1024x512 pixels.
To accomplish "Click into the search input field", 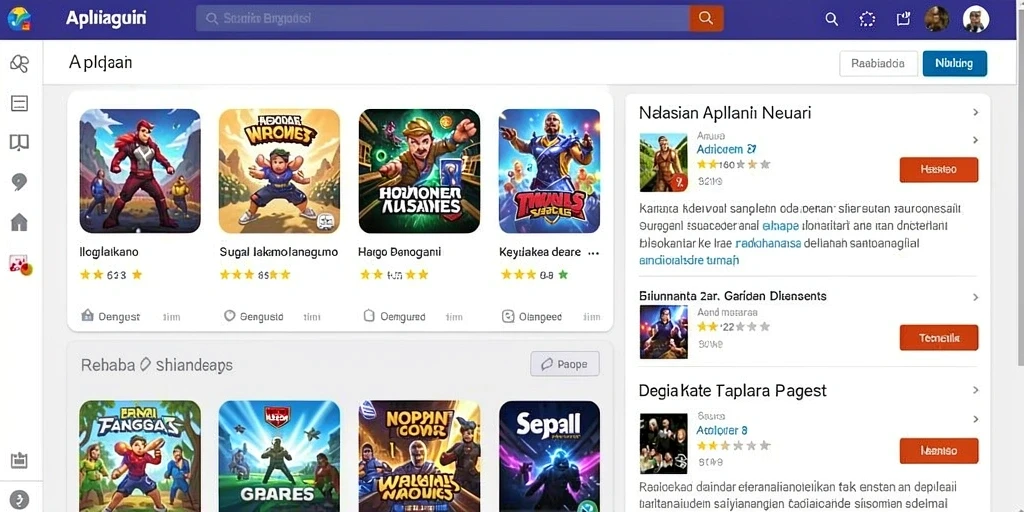I will [x=443, y=18].
